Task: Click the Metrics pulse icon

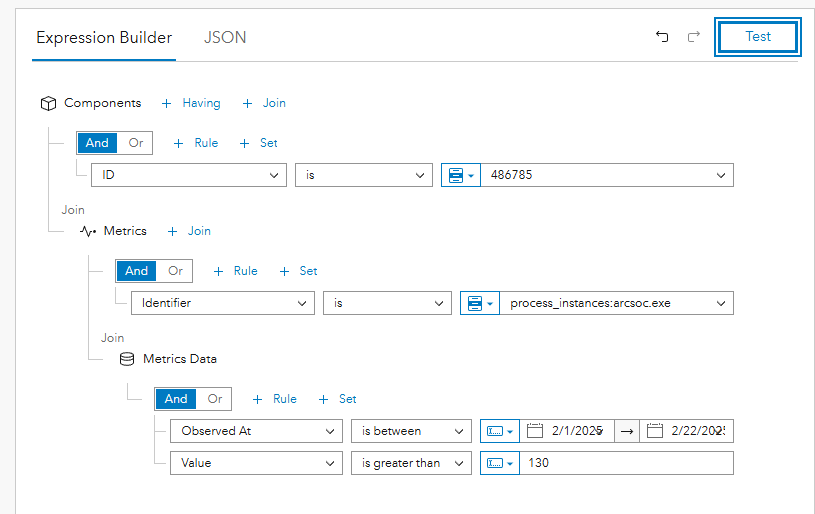Action: click(x=88, y=231)
